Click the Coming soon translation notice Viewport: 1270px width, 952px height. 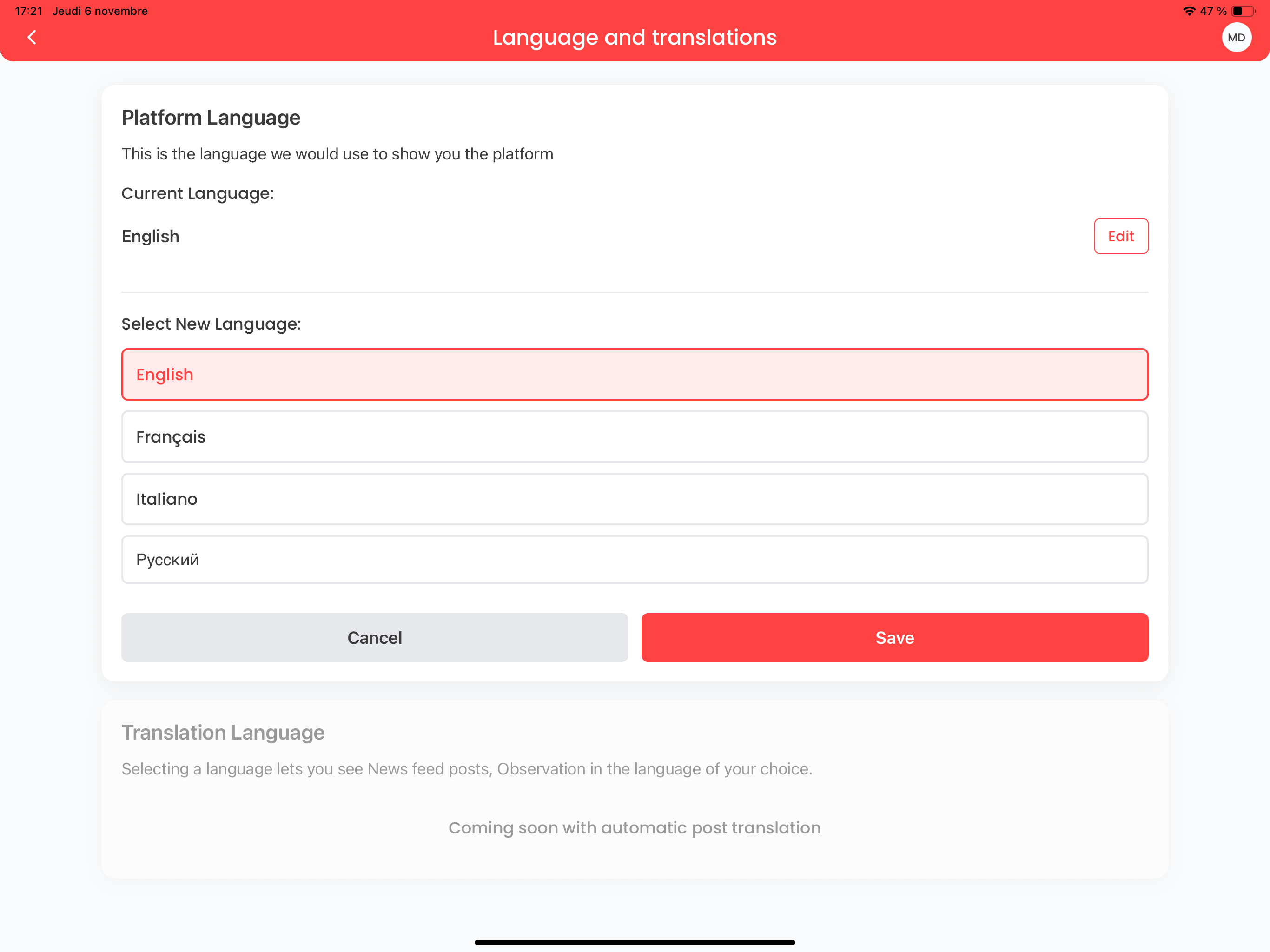[635, 828]
